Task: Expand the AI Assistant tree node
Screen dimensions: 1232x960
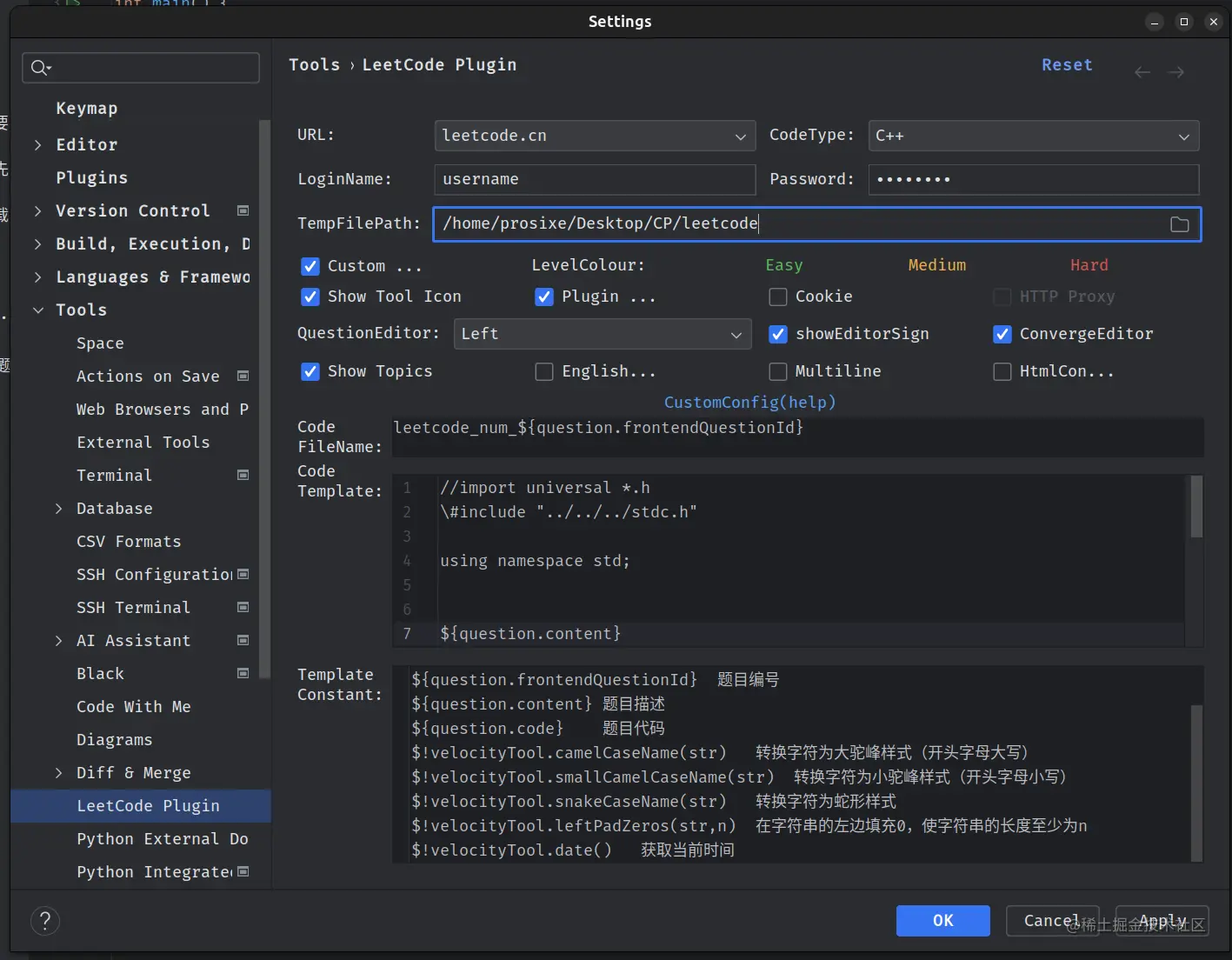Action: click(58, 641)
